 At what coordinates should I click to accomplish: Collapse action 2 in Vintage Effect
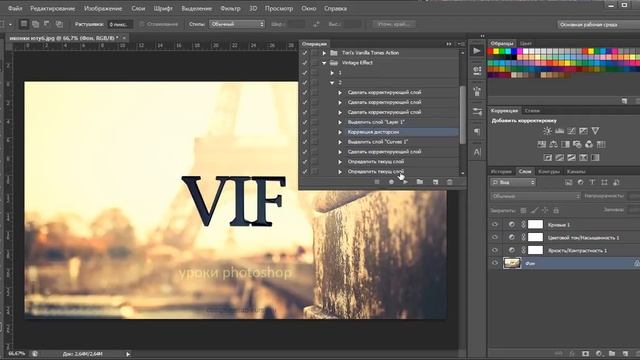pos(332,82)
